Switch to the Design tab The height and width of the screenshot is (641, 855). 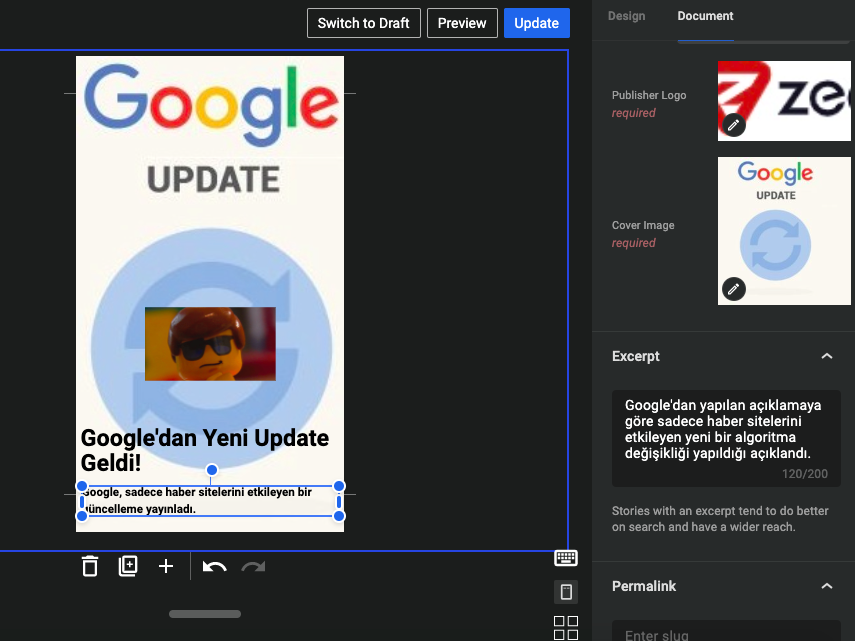point(627,16)
